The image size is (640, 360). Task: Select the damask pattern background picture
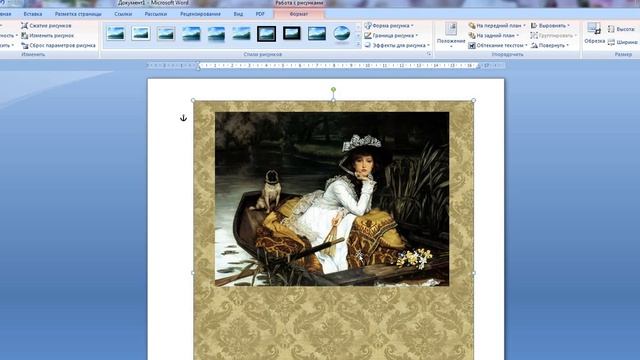(333, 322)
